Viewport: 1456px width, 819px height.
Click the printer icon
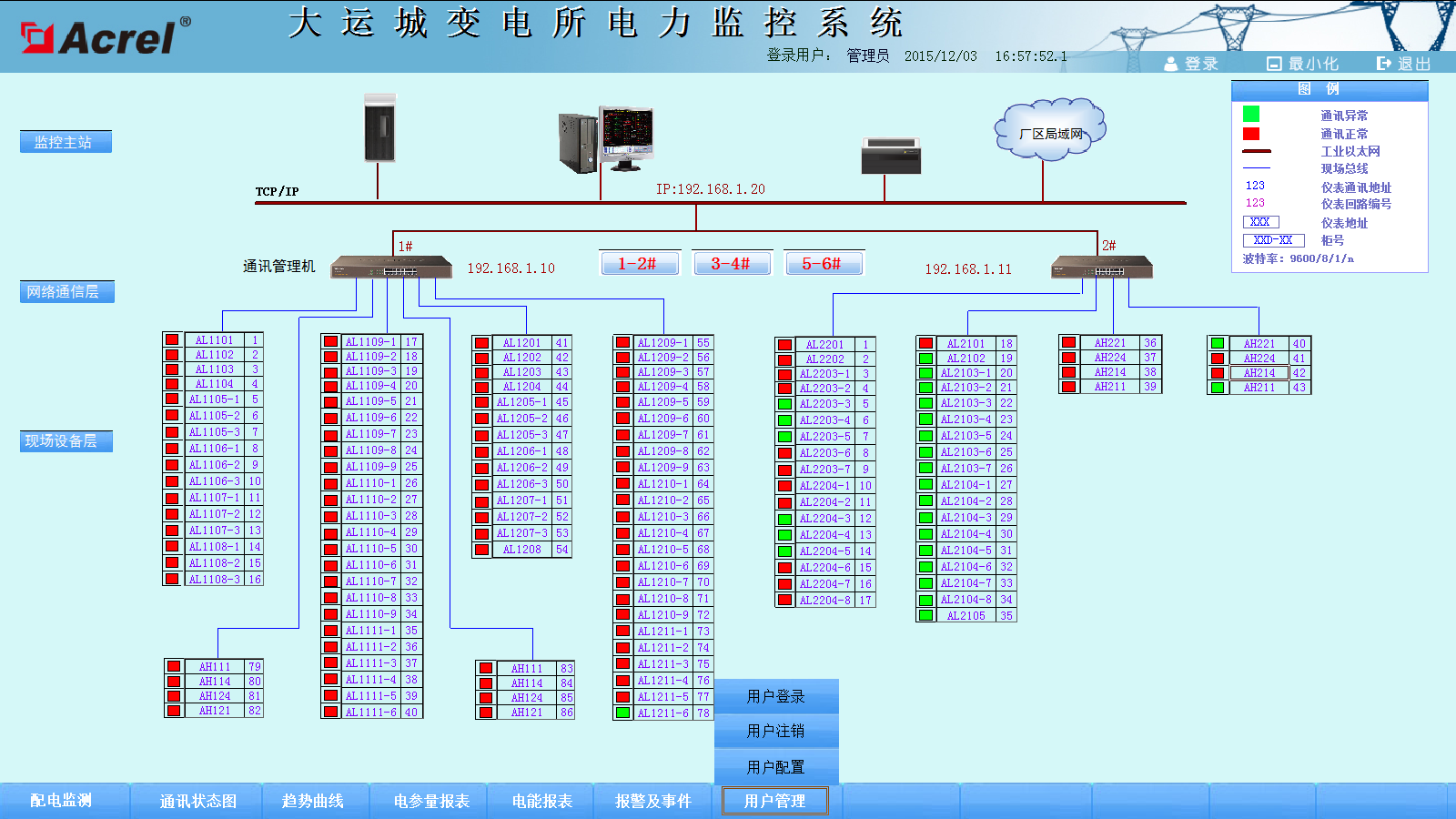coord(891,156)
